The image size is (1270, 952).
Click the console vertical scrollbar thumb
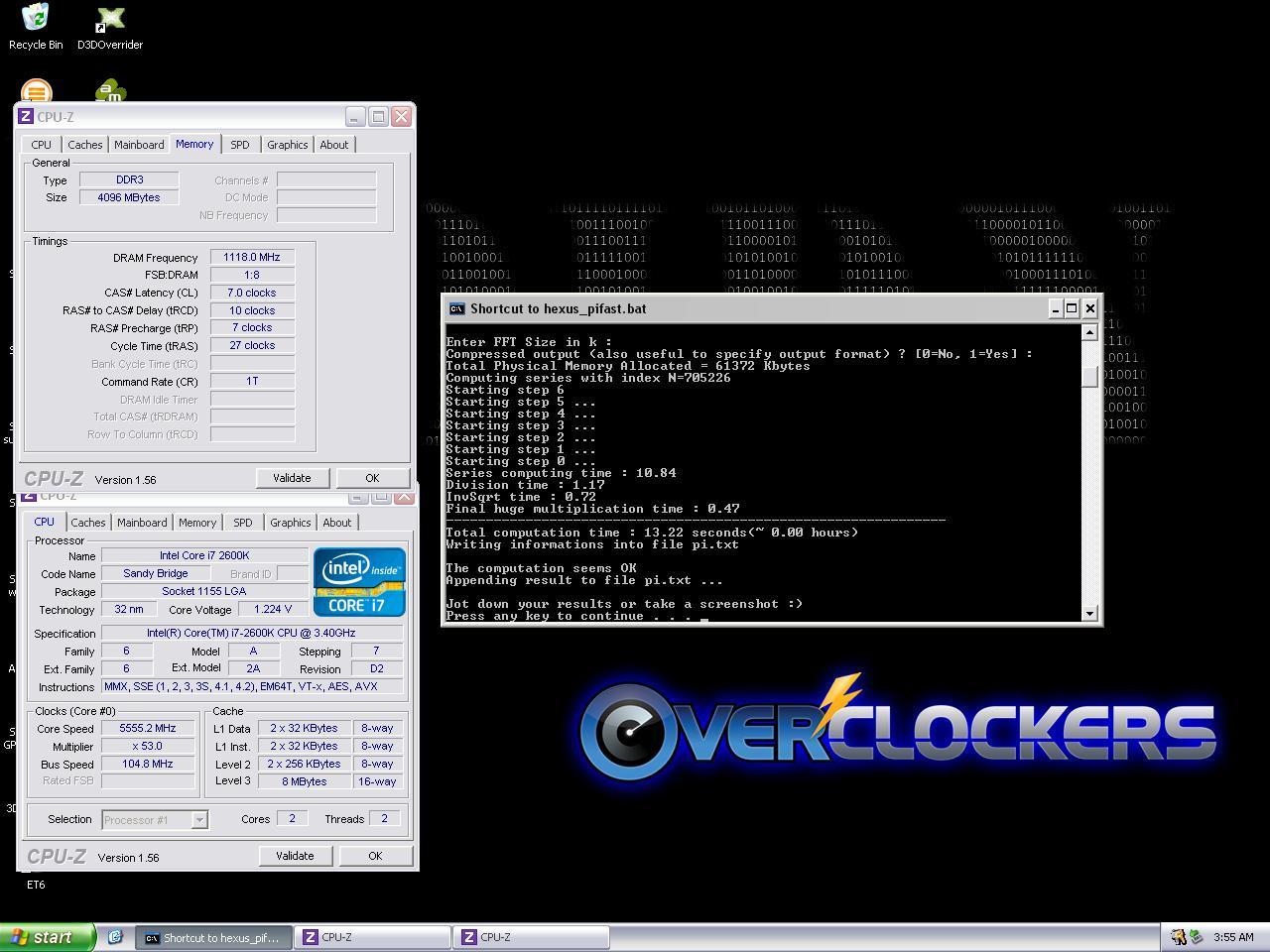click(1089, 377)
